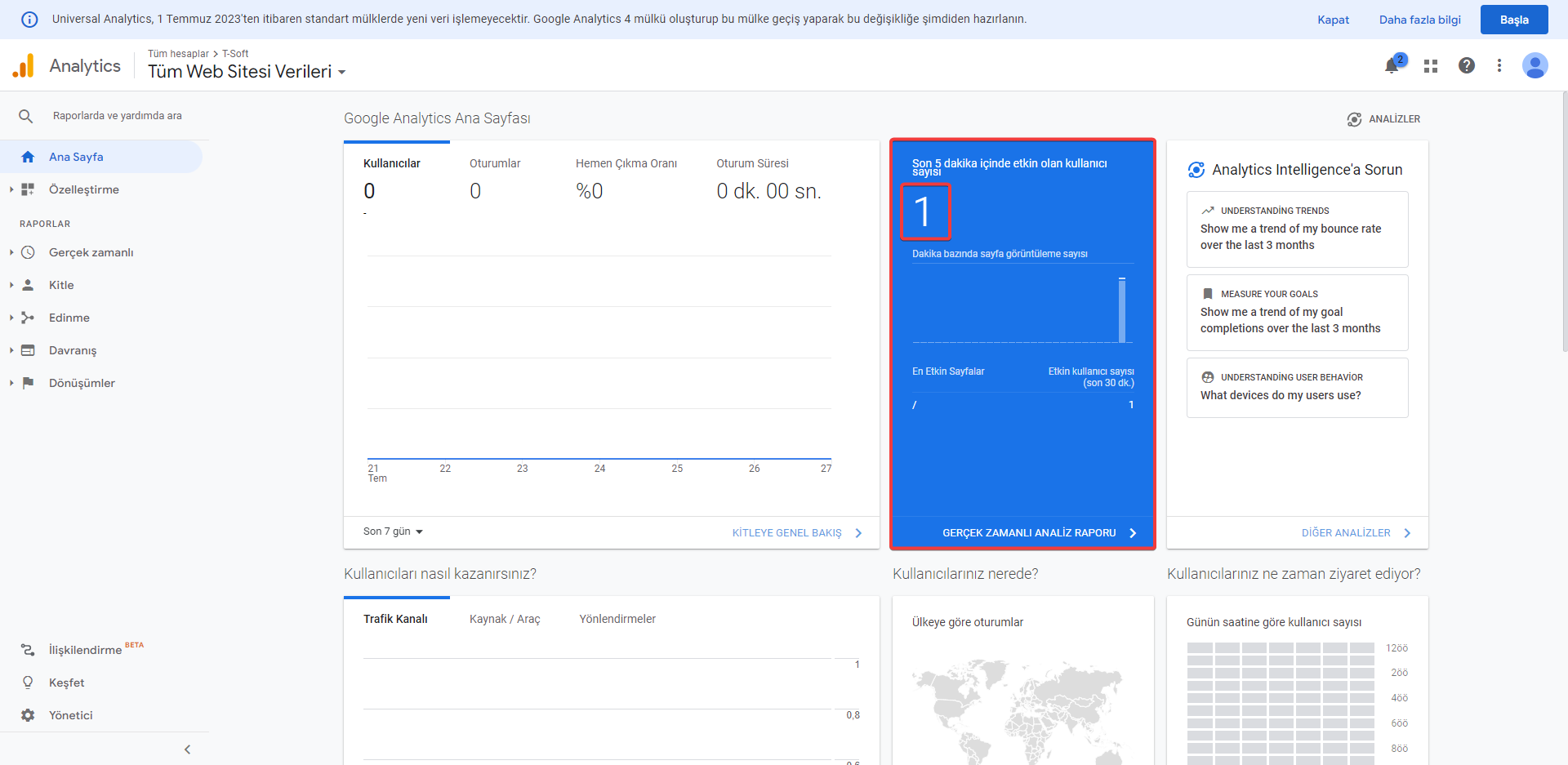Collapse the left sidebar with the chevron
Image resolution: width=1568 pixels, height=765 pixels.
click(x=187, y=749)
